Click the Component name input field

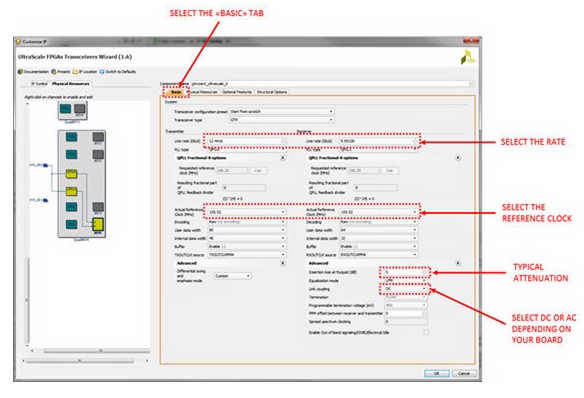coord(332,84)
